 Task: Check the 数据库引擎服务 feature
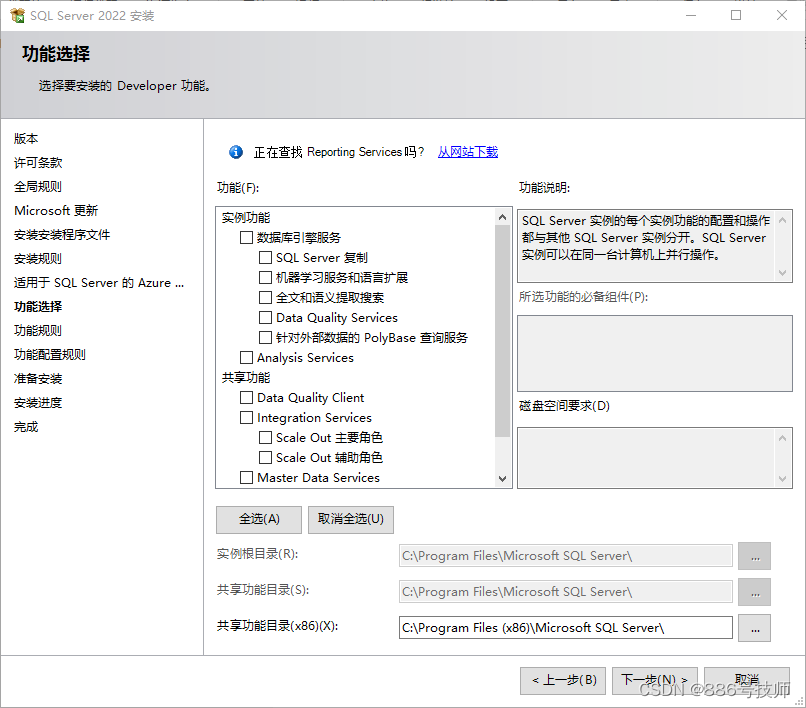[x=246, y=237]
